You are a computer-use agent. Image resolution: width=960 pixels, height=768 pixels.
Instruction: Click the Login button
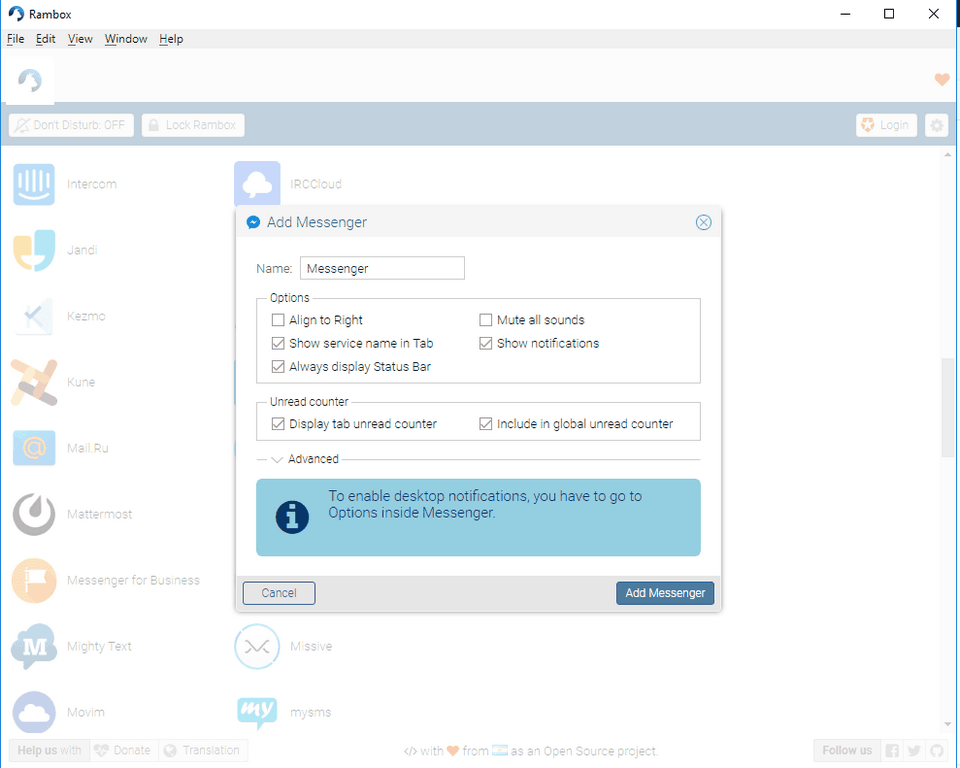[x=886, y=125]
